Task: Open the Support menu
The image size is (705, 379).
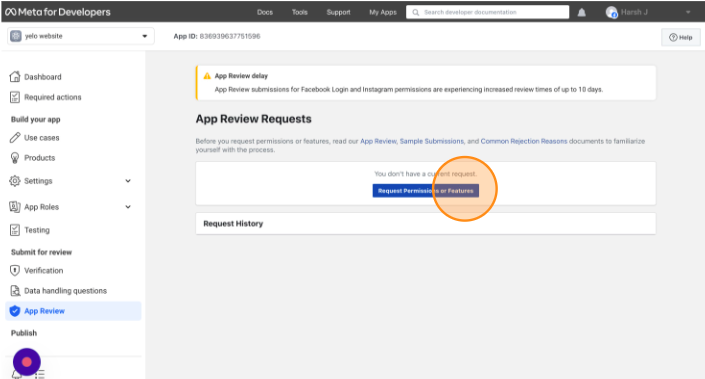Action: point(338,12)
